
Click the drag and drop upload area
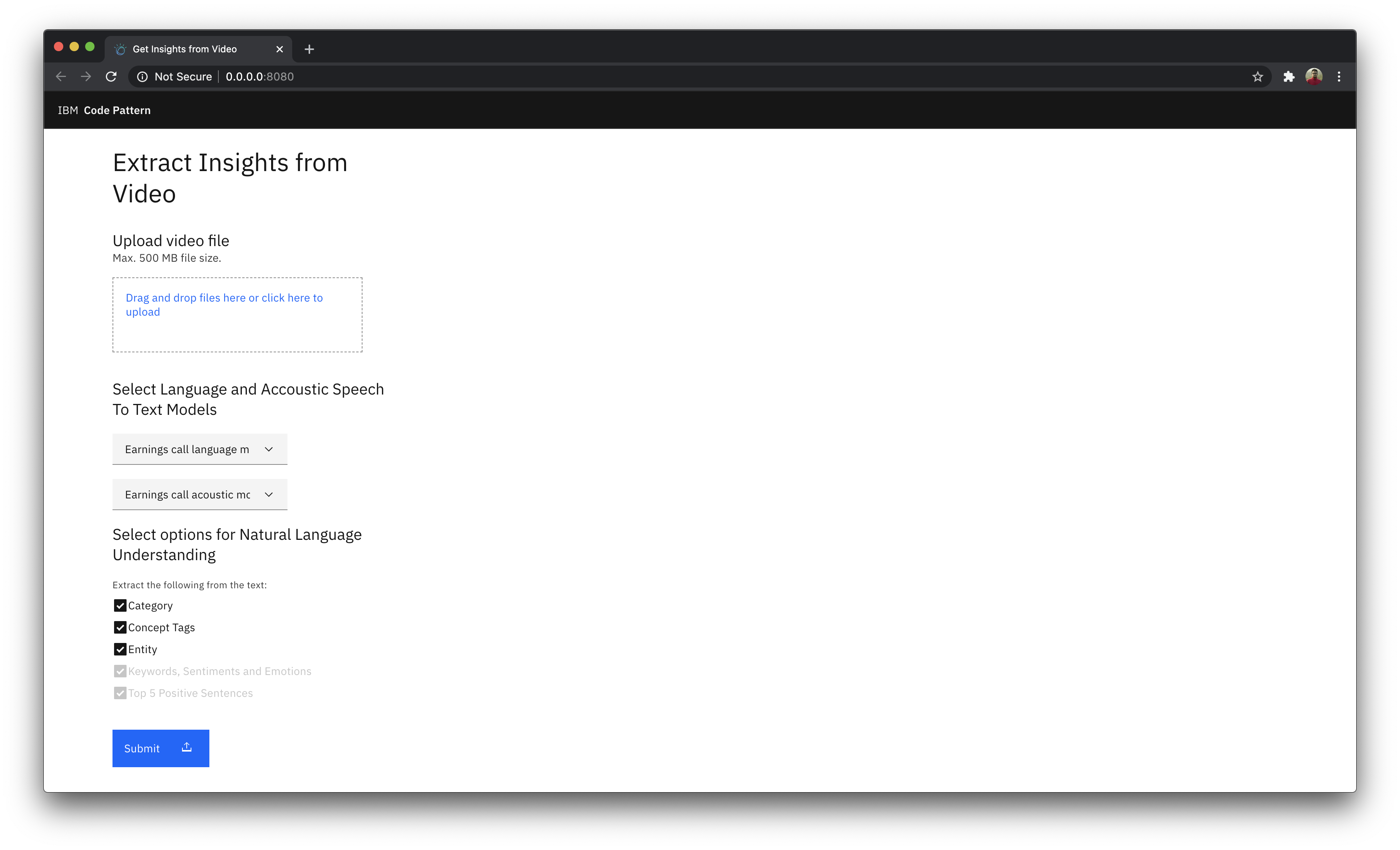pos(237,314)
